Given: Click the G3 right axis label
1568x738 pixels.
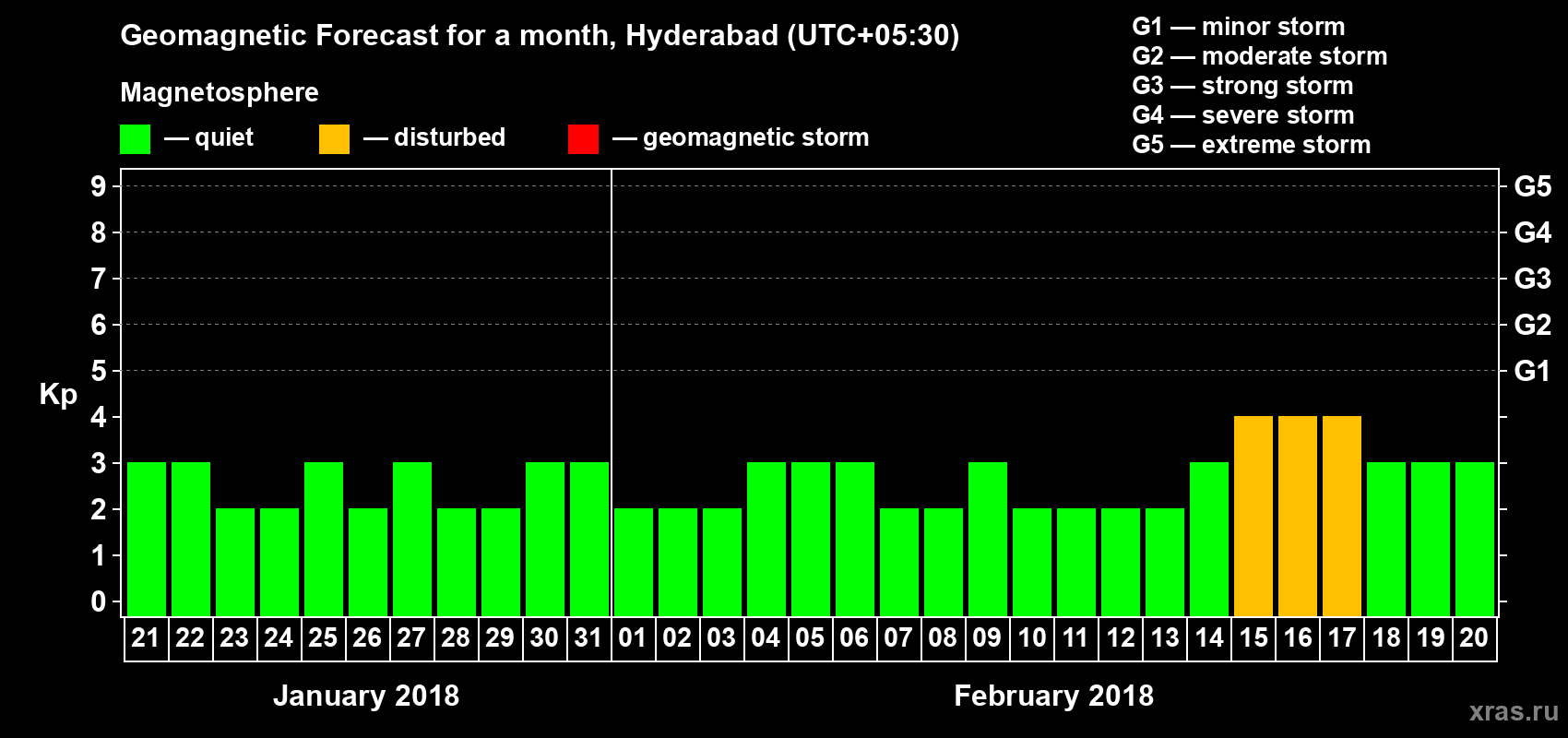Looking at the screenshot, I should click(1533, 279).
